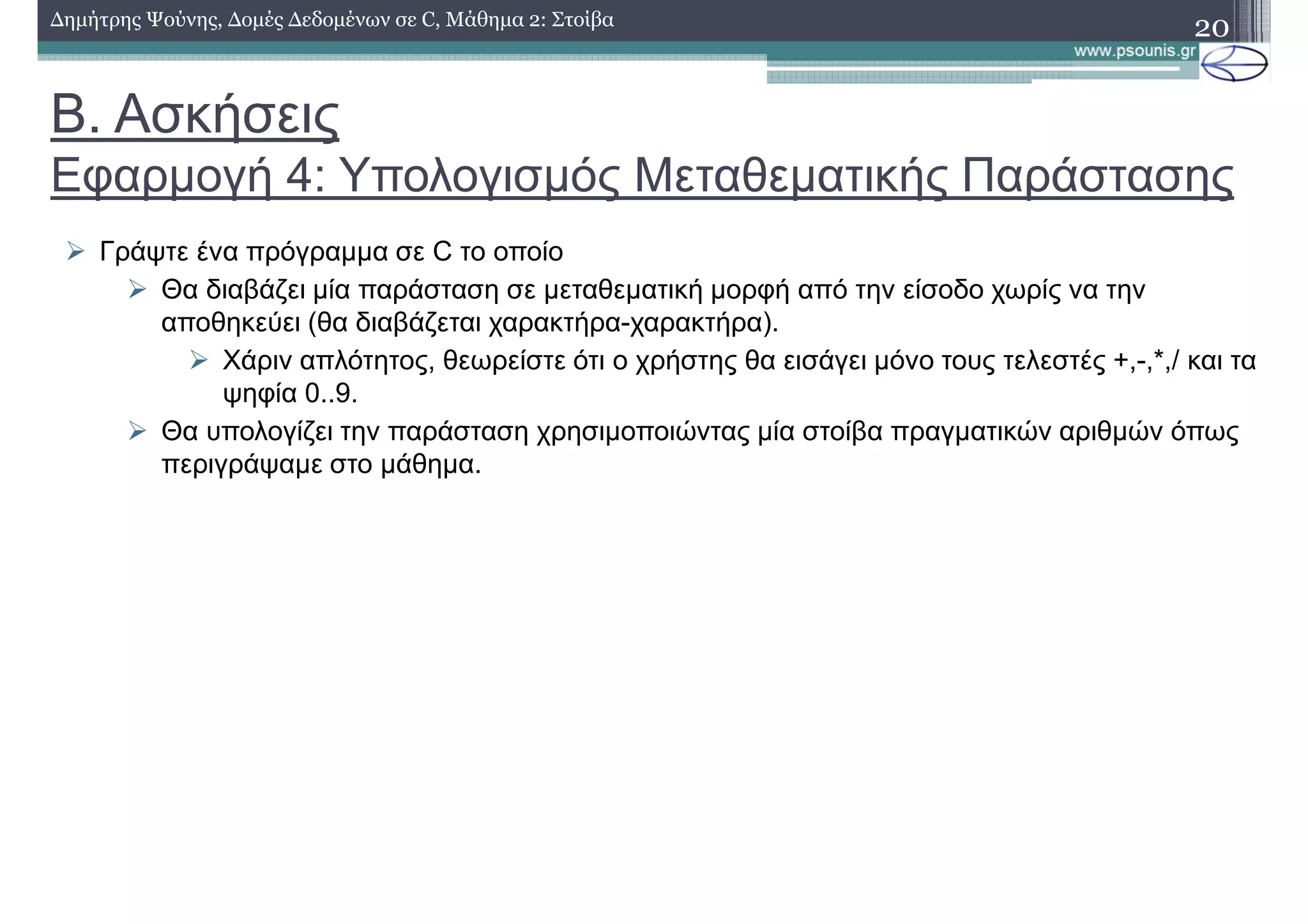Click the arrow bullet before 'Θα διαβάζει μία παράσταση'
The height and width of the screenshot is (924, 1308).
(137, 290)
